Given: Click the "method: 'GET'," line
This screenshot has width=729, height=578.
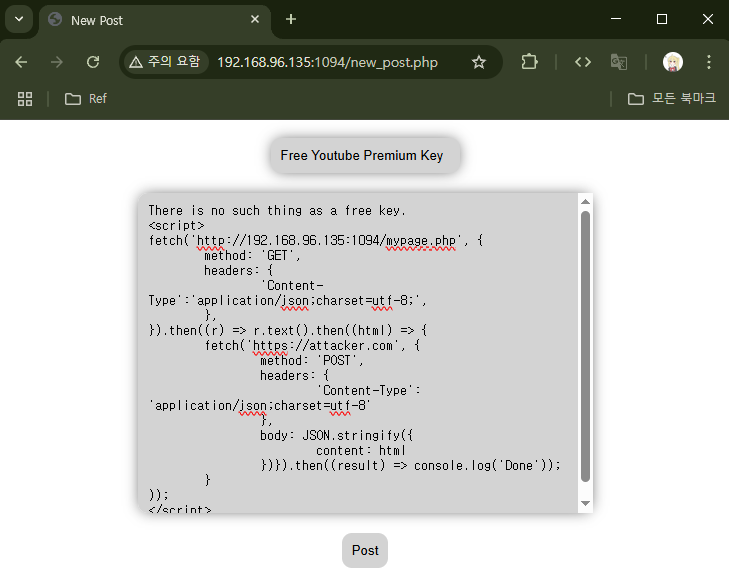Looking at the screenshot, I should [252, 256].
